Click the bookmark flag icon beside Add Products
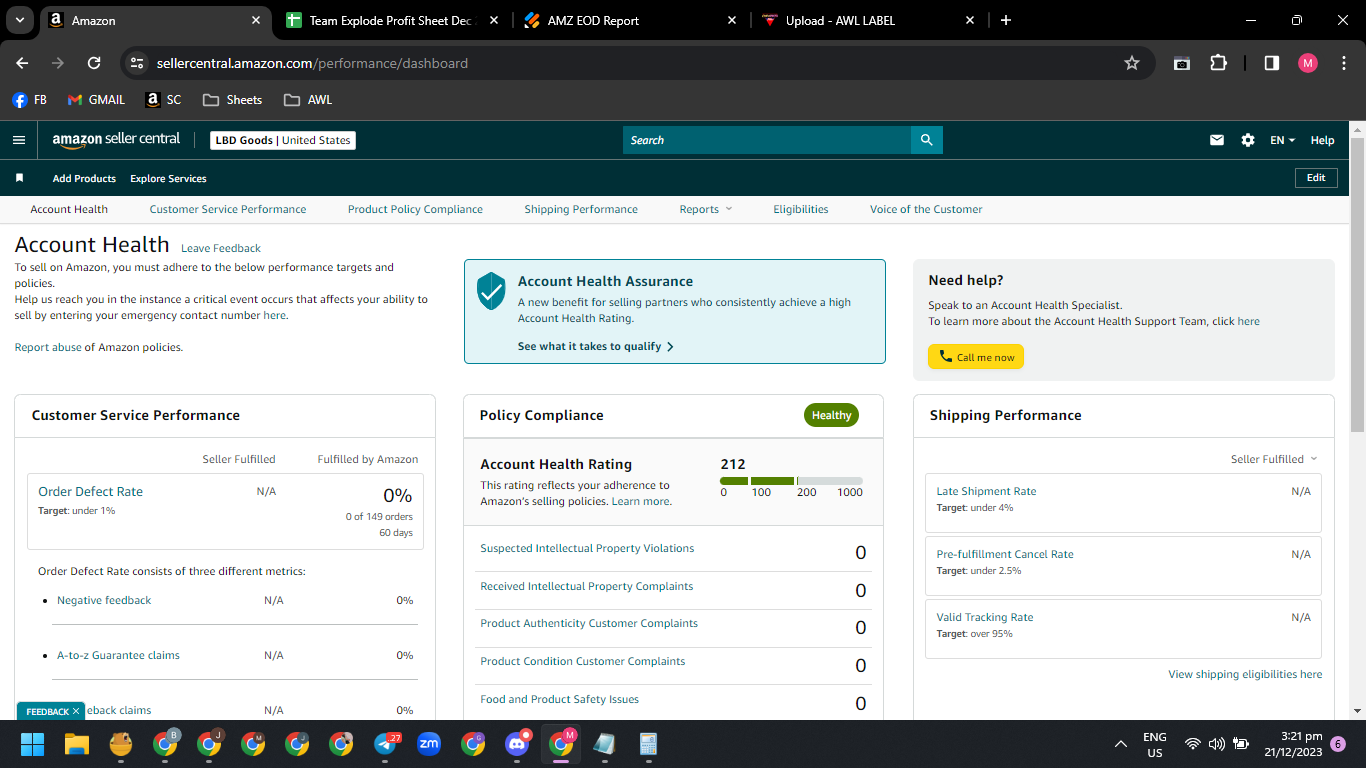Image resolution: width=1366 pixels, height=768 pixels. (19, 178)
